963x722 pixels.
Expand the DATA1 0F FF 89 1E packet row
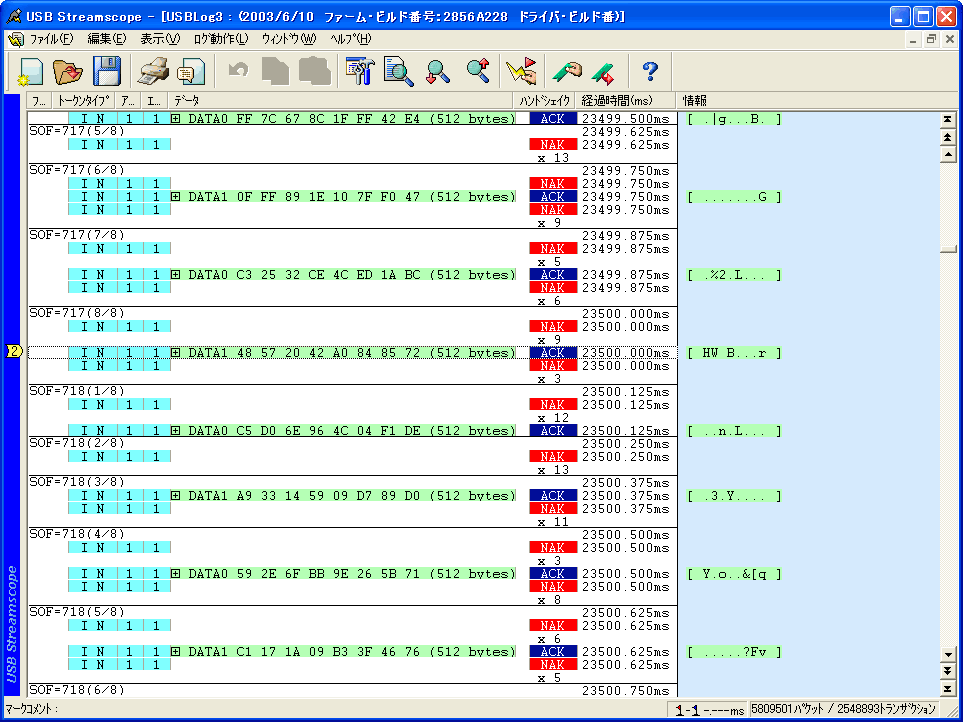click(176, 196)
